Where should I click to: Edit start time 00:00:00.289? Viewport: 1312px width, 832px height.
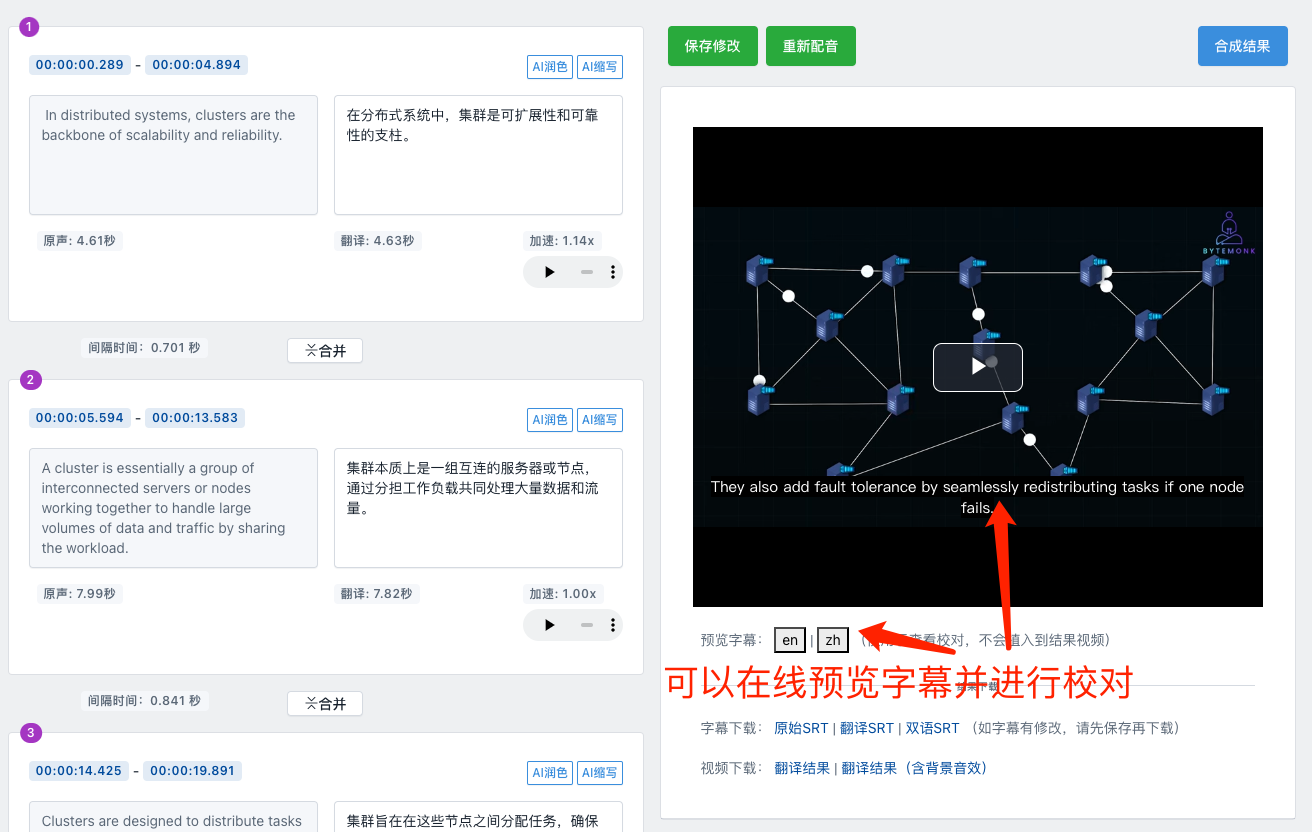(80, 65)
